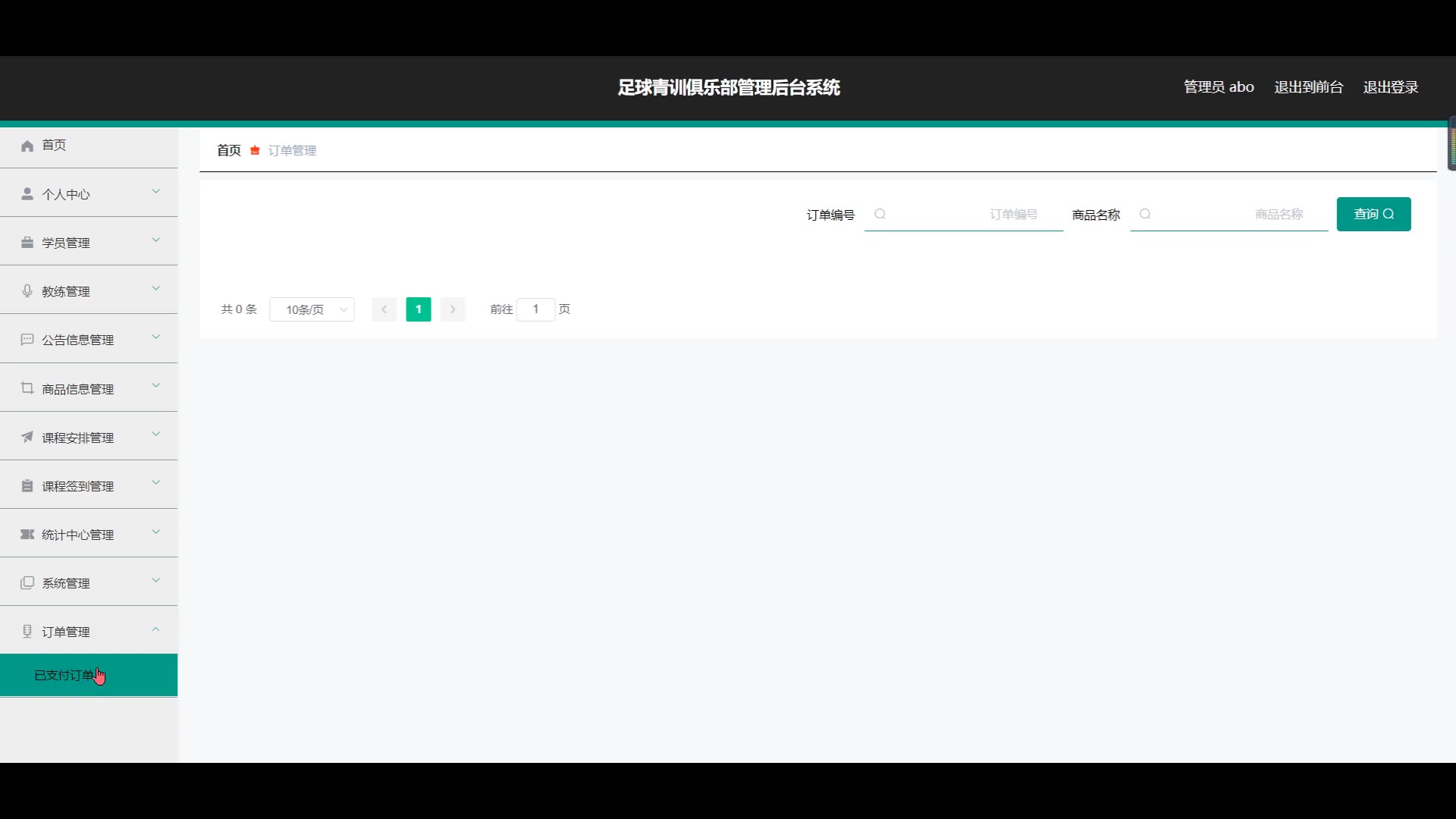Click 退出到前台 in the header
The width and height of the screenshot is (1456, 819).
point(1308,87)
